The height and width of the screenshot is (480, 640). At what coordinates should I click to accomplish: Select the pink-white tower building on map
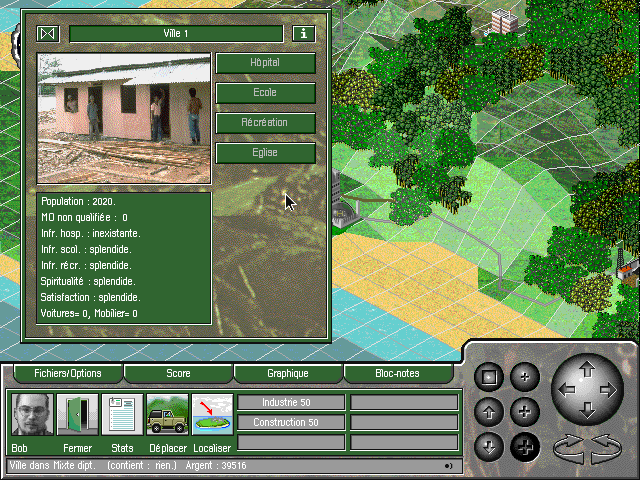pyautogui.click(x=504, y=21)
